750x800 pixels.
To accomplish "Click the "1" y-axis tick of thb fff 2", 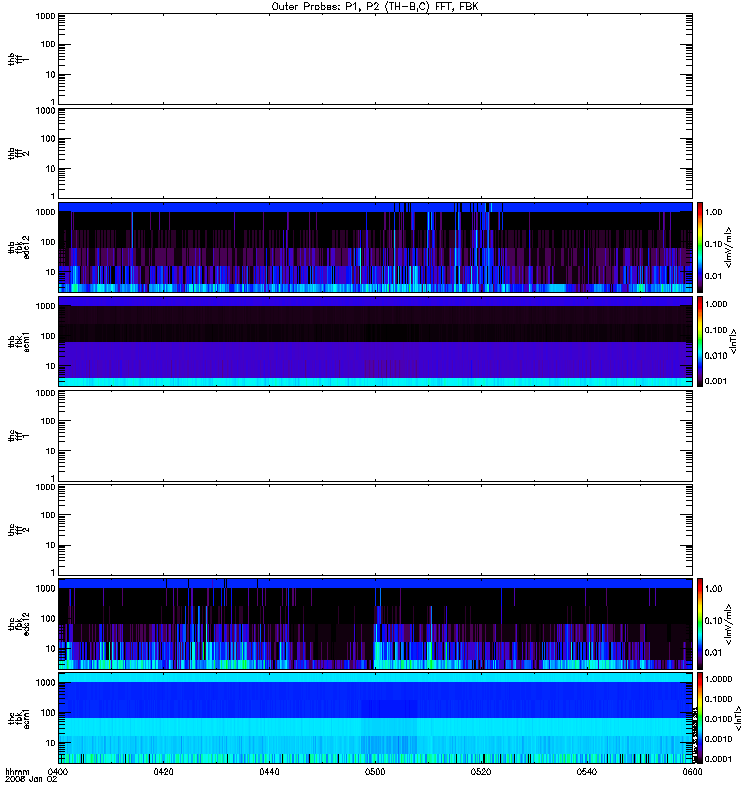I will coord(53,196).
